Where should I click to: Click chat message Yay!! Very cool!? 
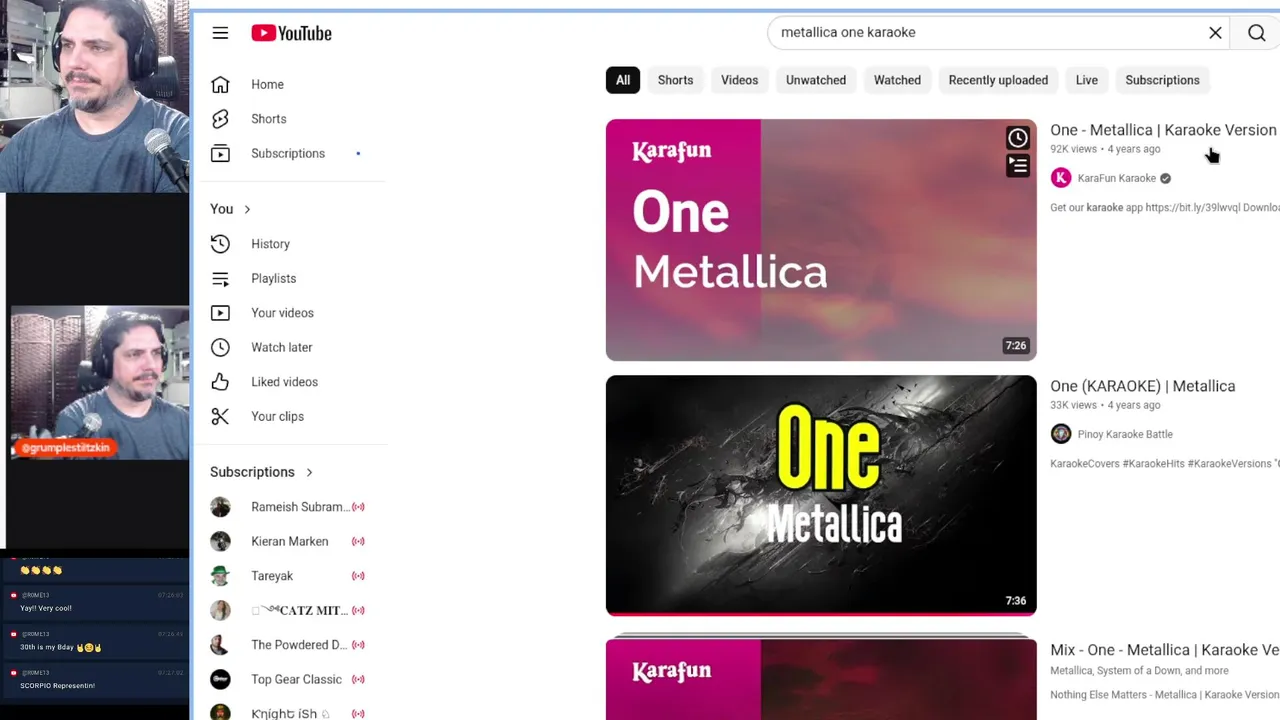pos(46,608)
